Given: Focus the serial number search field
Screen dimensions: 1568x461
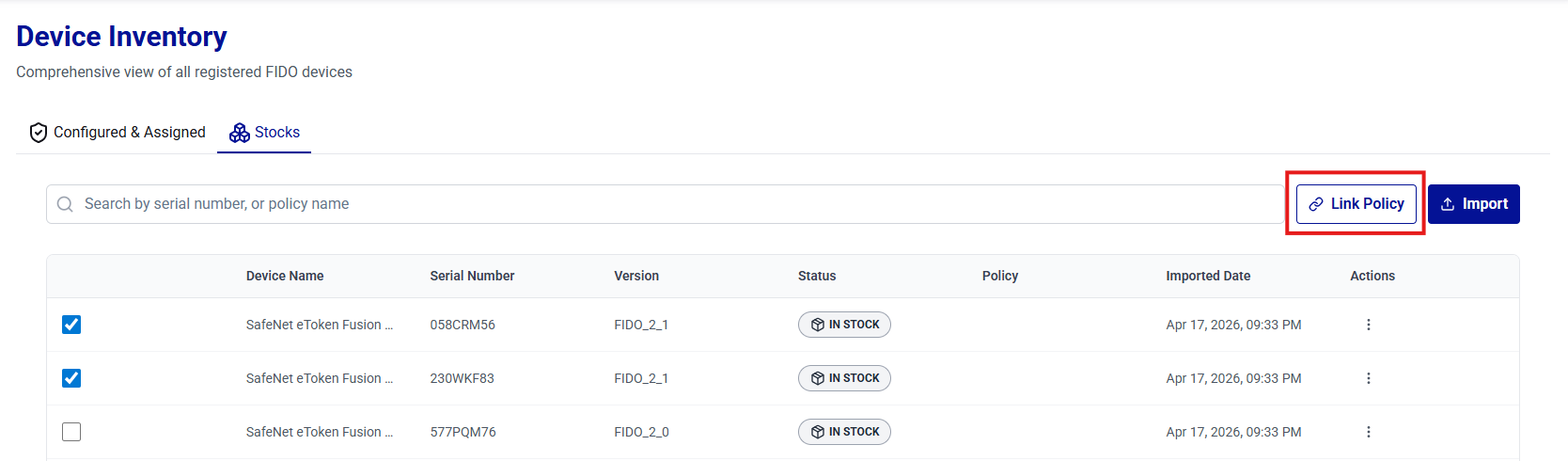Looking at the screenshot, I should [x=658, y=204].
